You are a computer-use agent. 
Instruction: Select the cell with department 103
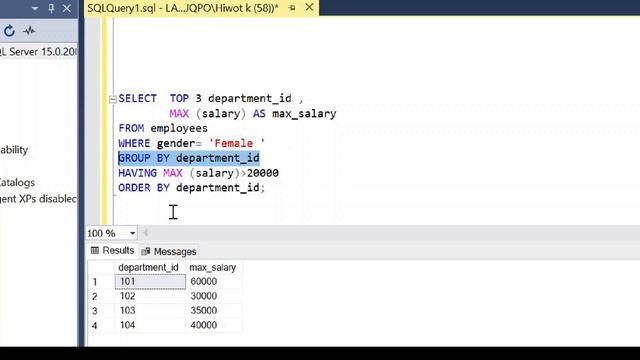coord(150,311)
